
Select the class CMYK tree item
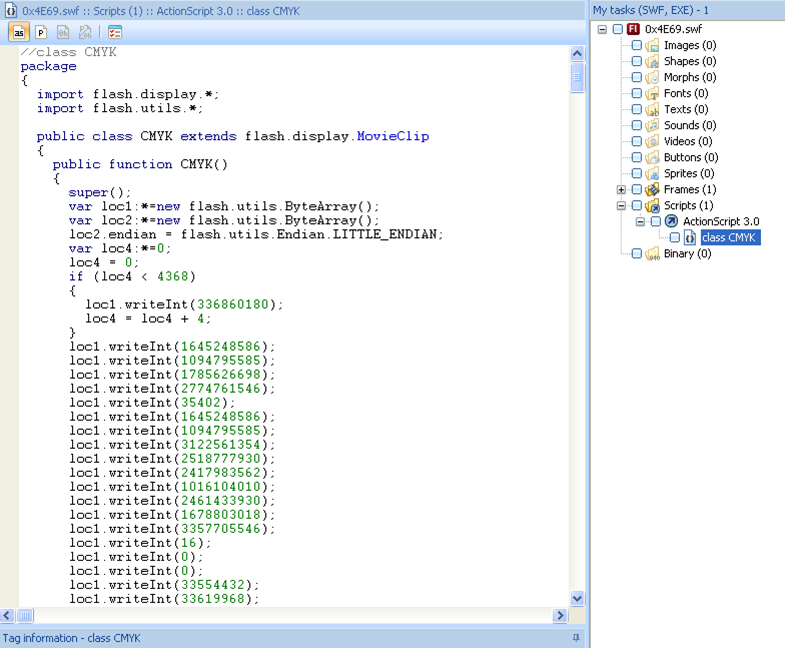(729, 237)
